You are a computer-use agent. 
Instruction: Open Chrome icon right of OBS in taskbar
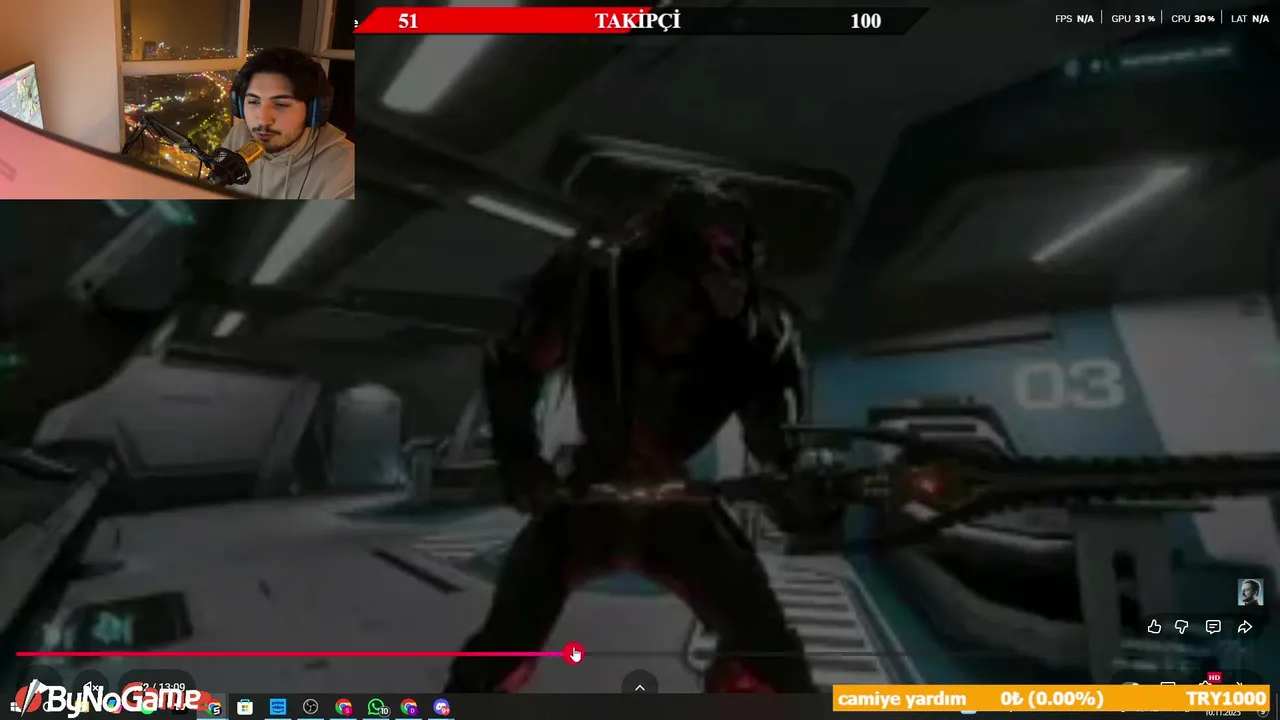(344, 708)
